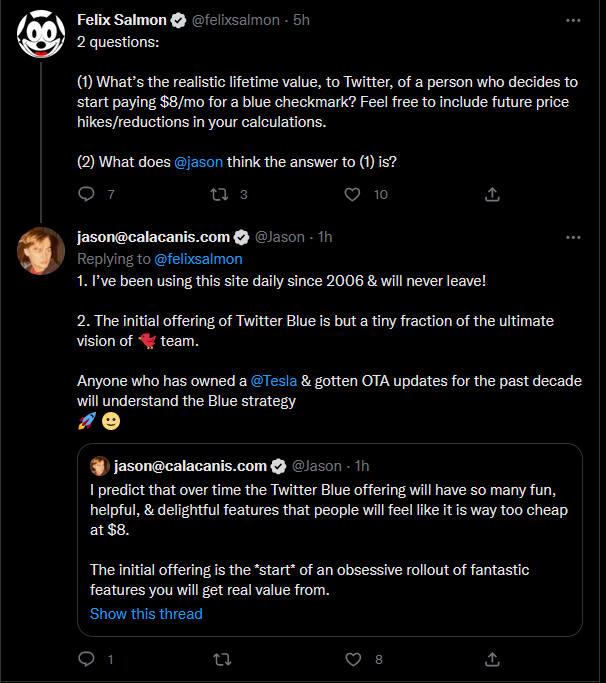Reply to Felix Salmon's tweet

87,194
